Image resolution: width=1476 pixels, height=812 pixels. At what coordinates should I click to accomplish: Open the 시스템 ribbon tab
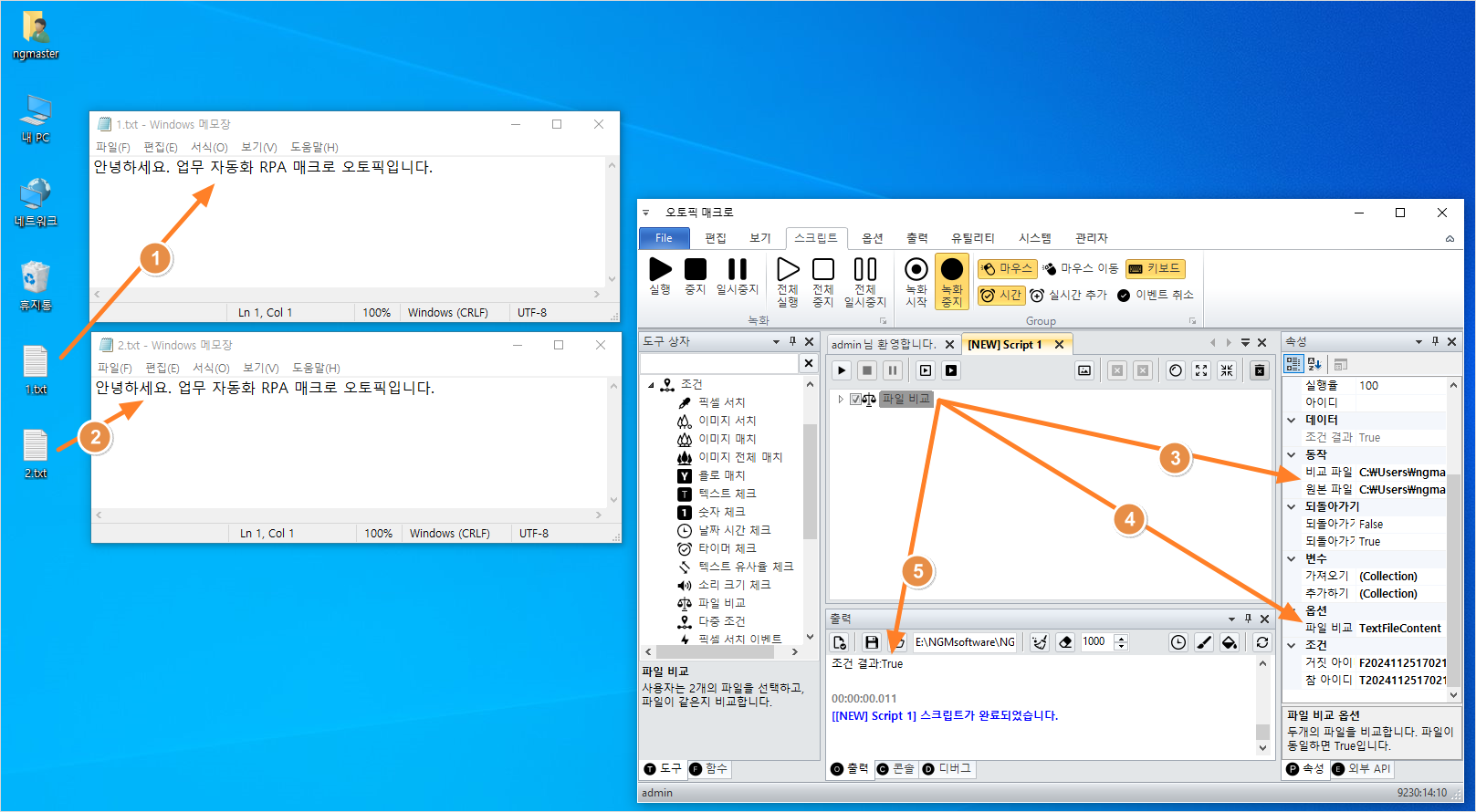click(1035, 238)
